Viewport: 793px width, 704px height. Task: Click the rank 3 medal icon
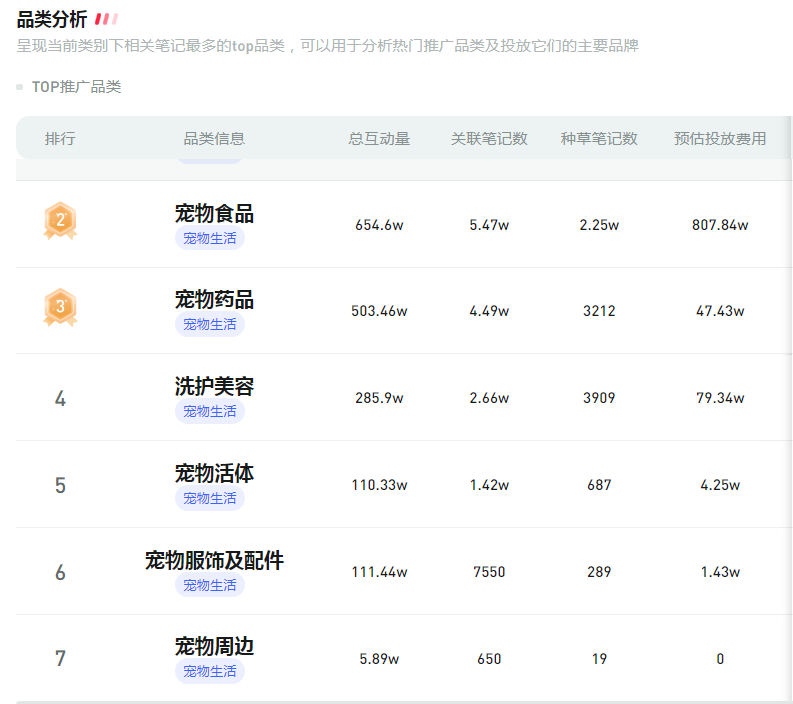tap(60, 308)
